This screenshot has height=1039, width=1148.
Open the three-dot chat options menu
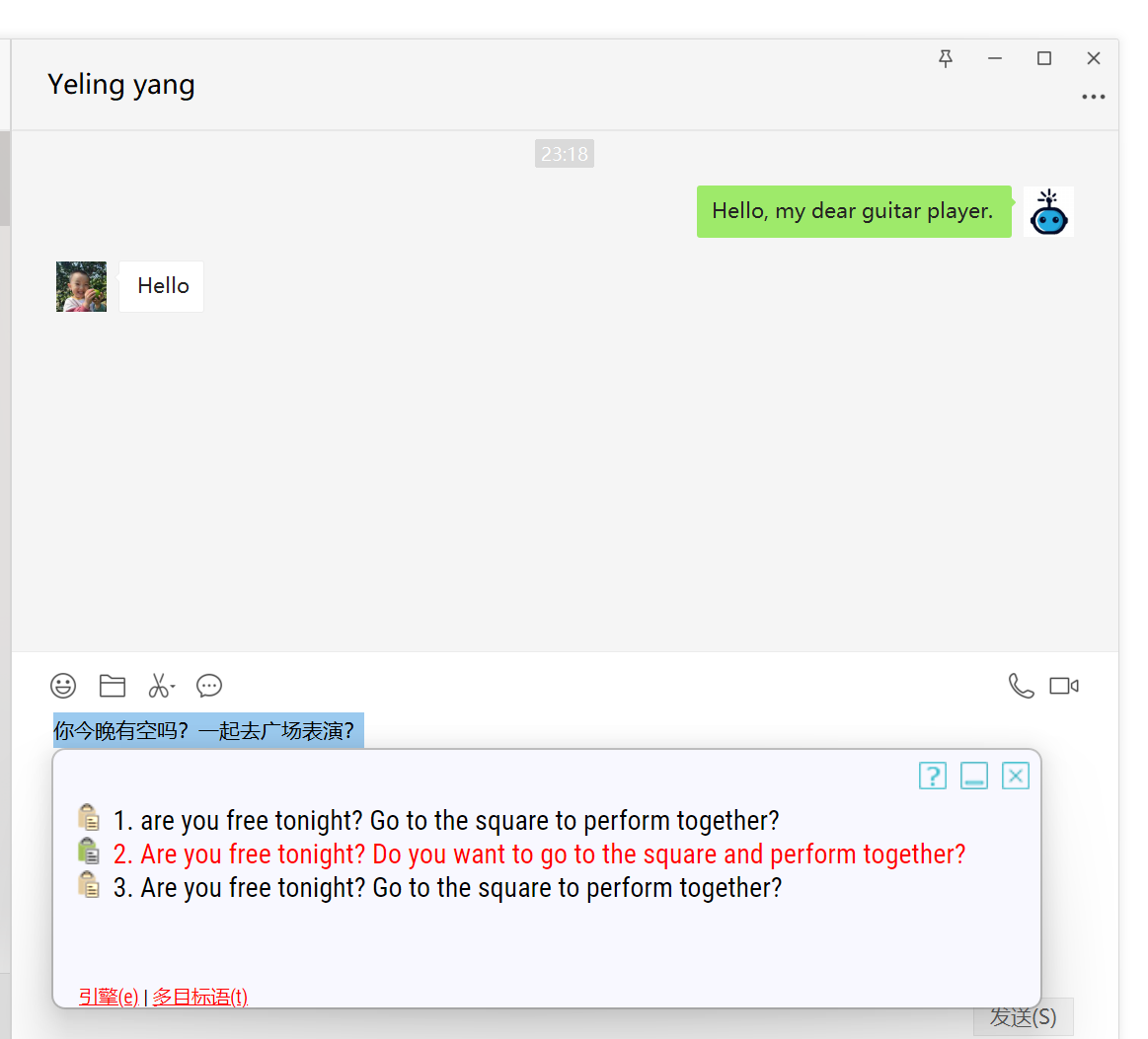point(1093,97)
